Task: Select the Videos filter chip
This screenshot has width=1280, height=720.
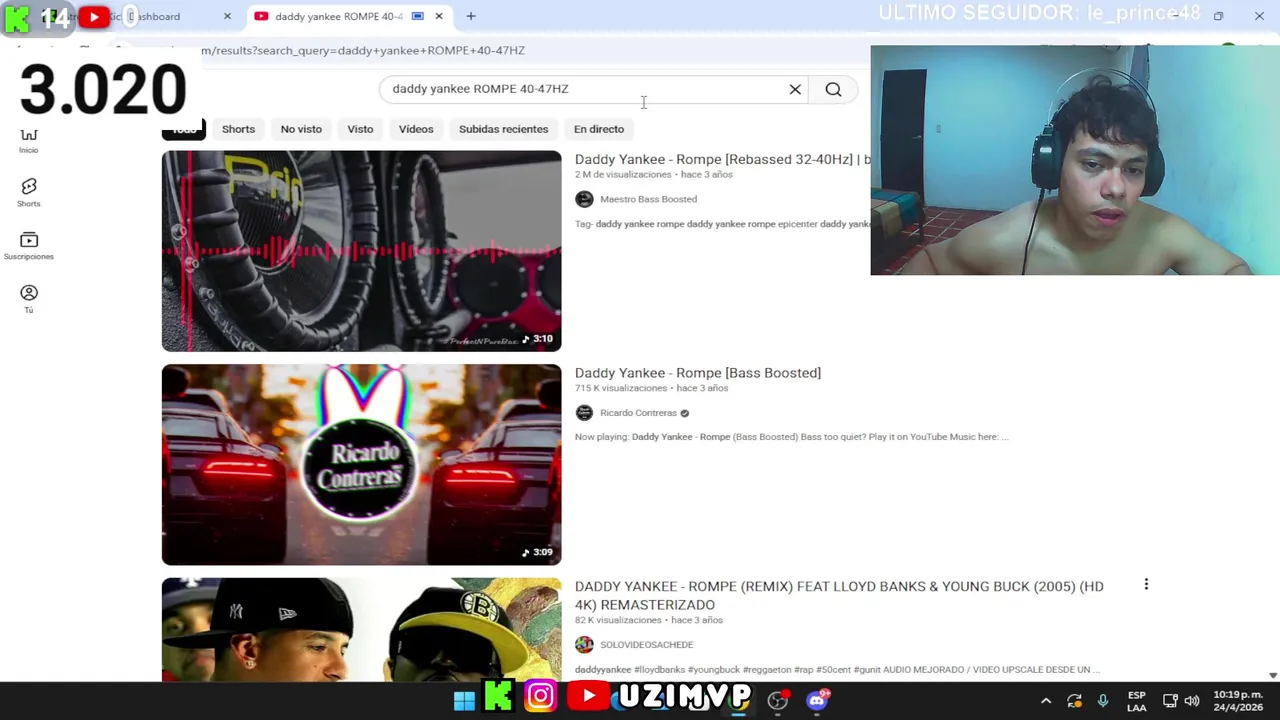Action: (416, 129)
